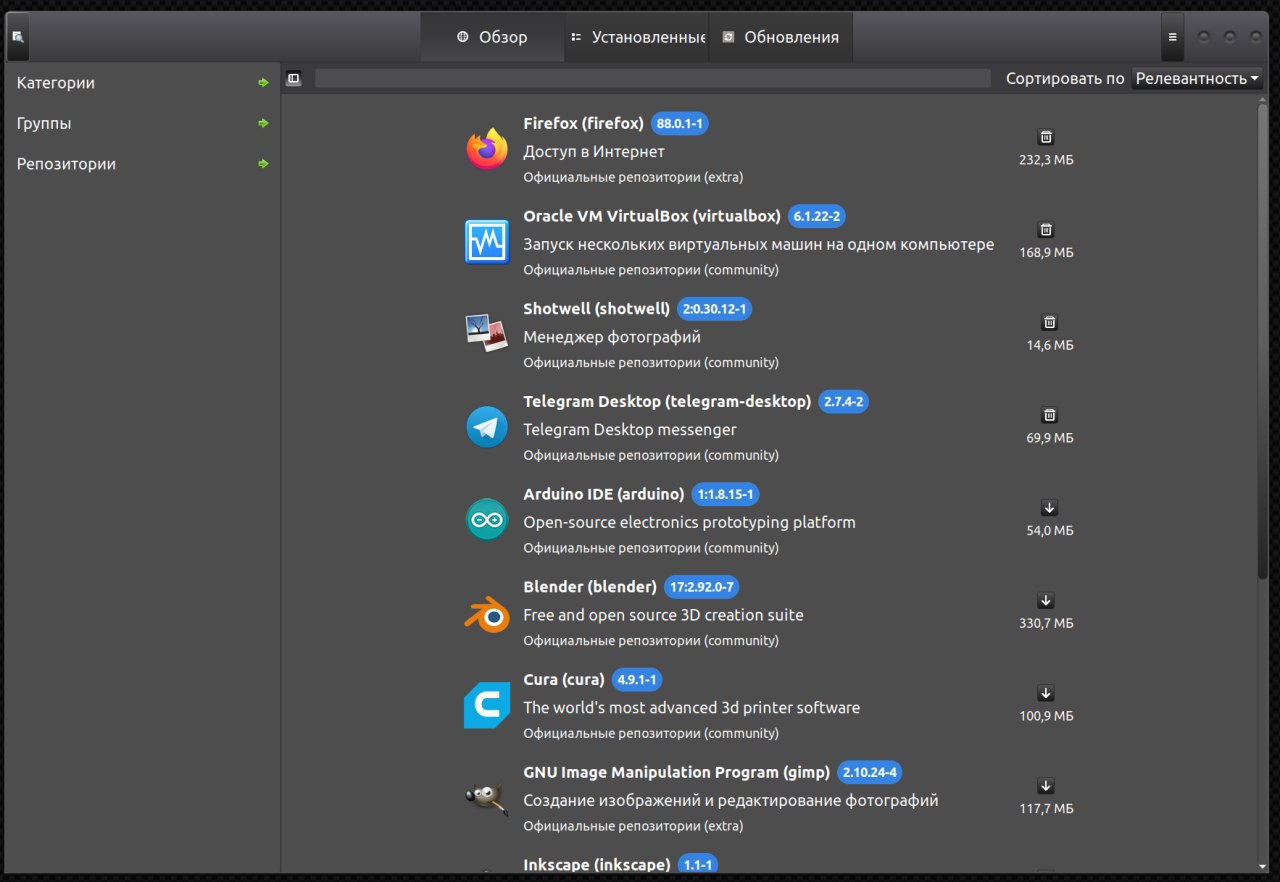Open the GNU Image Manipulation Program title

tap(677, 772)
